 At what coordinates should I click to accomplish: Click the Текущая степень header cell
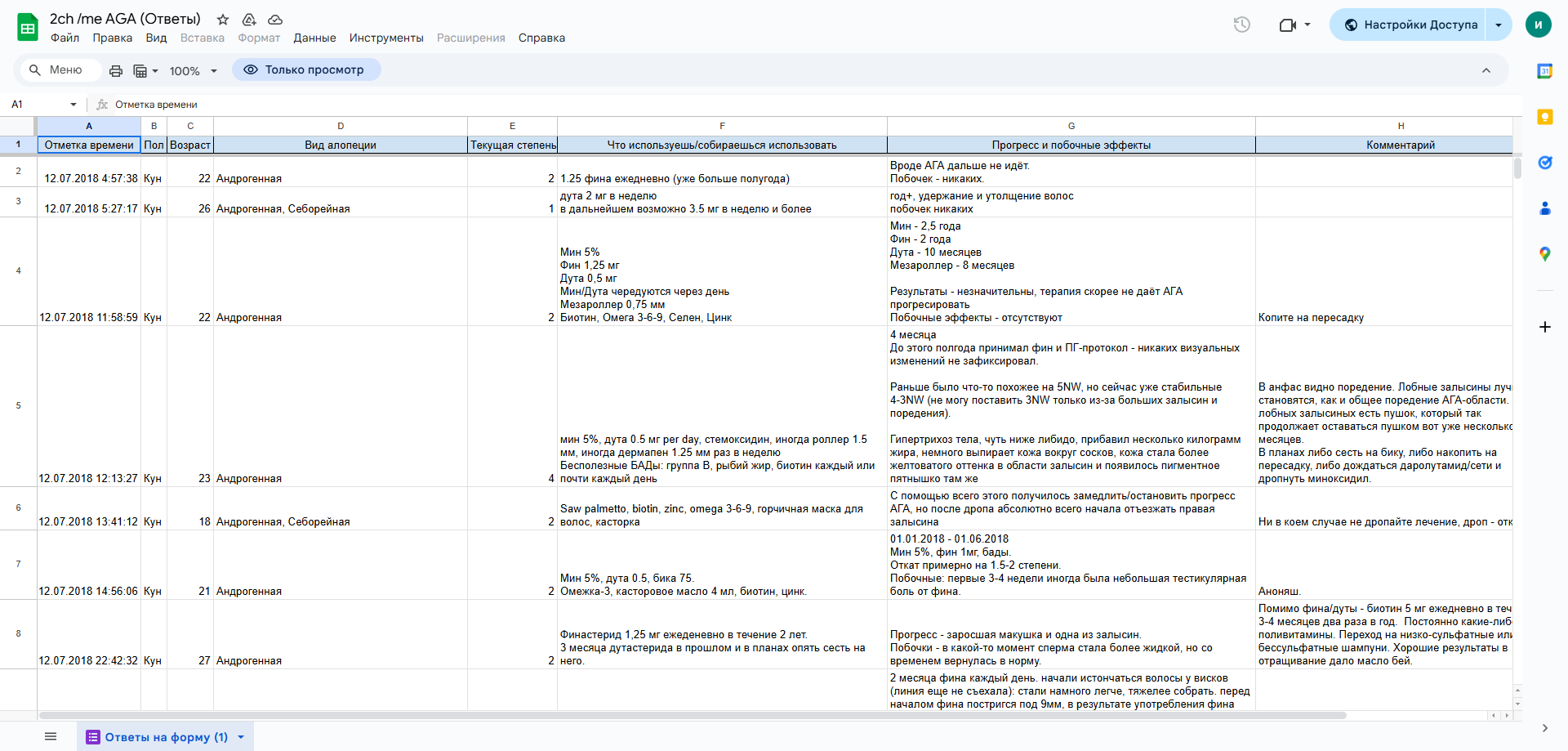tap(513, 145)
